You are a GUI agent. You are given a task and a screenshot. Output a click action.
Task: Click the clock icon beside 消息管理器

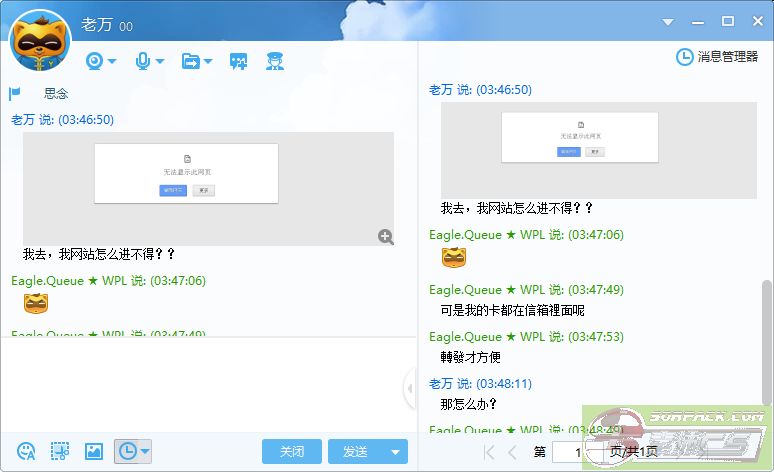click(685, 57)
